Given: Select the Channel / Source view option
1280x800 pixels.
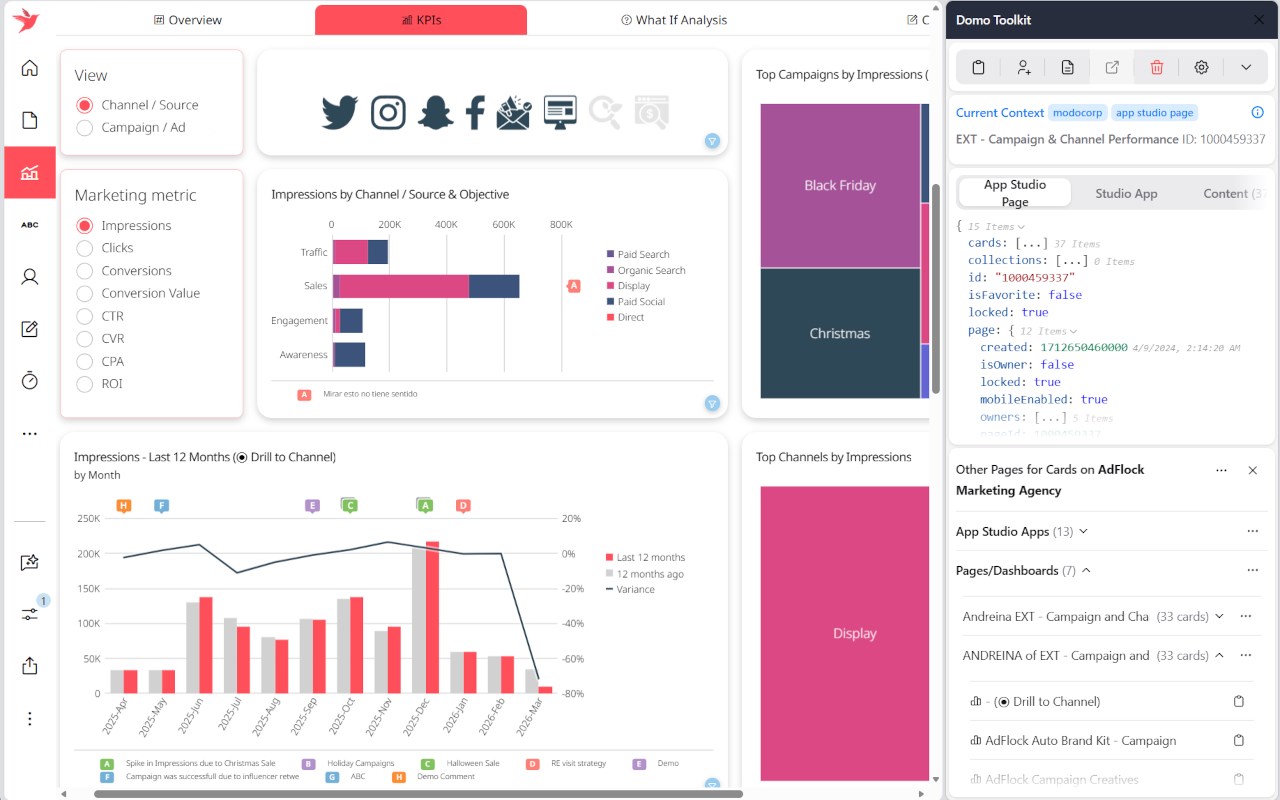Looking at the screenshot, I should [85, 105].
